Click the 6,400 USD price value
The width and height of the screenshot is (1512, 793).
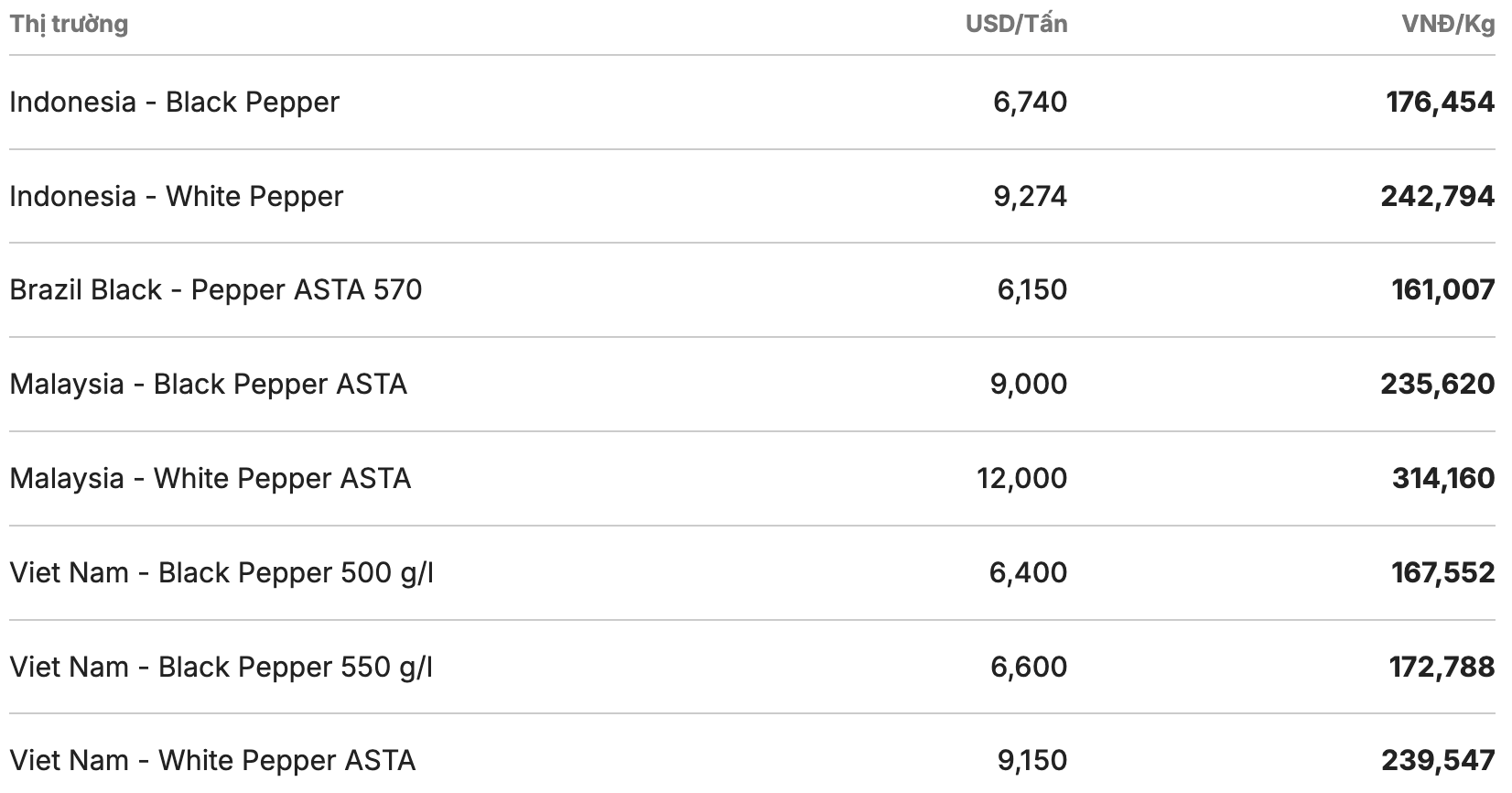pyautogui.click(x=1028, y=572)
